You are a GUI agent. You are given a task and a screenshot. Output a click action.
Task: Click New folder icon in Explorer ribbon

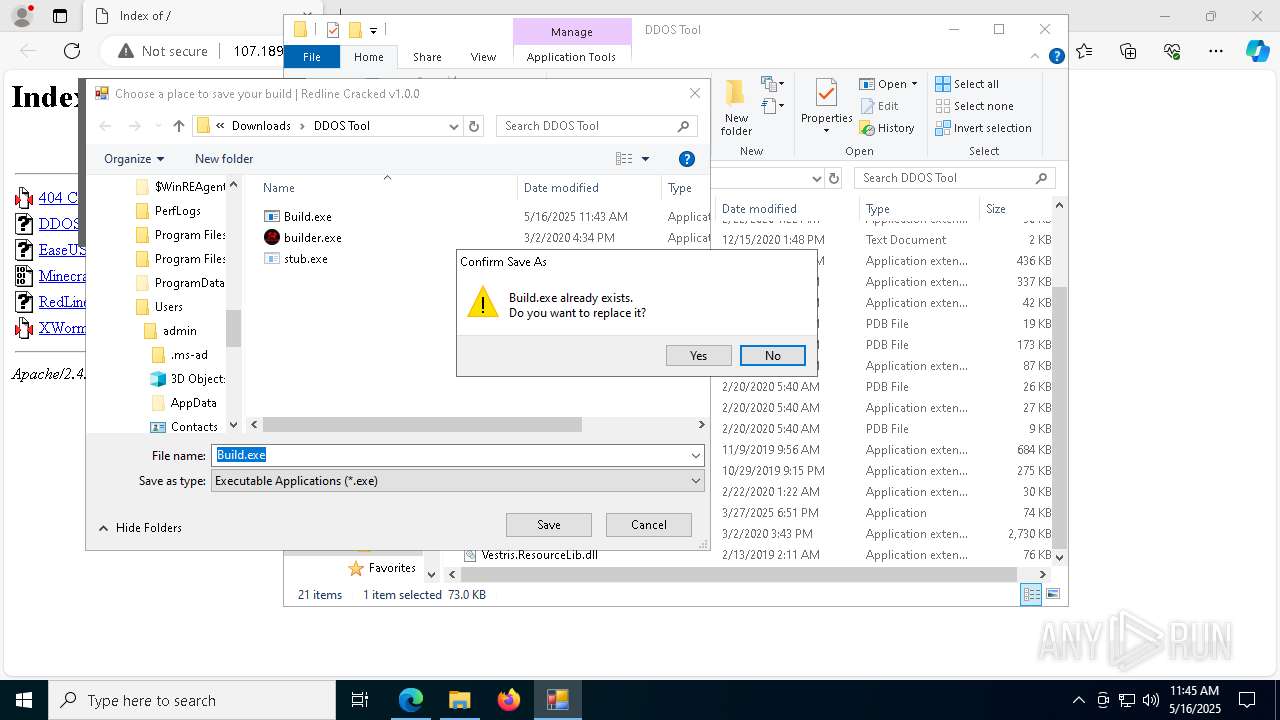coord(736,108)
